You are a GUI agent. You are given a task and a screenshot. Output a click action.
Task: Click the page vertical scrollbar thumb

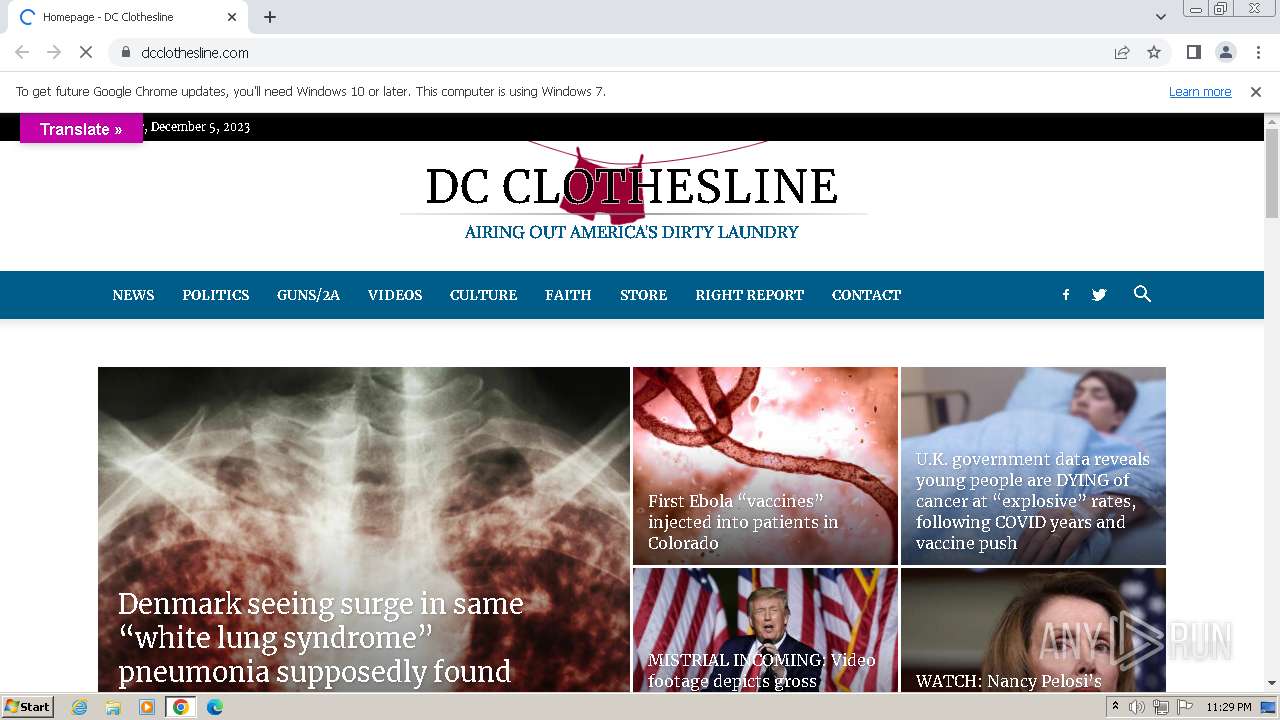(x=1272, y=173)
